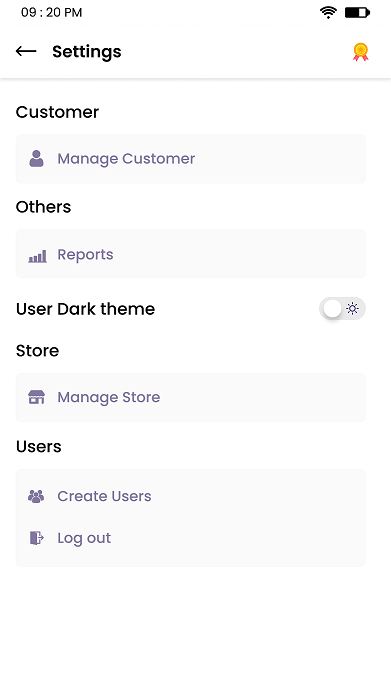Image resolution: width=391 pixels, height=695 pixels.
Task: Click the sun icon in theme switch
Action: [x=352, y=308]
